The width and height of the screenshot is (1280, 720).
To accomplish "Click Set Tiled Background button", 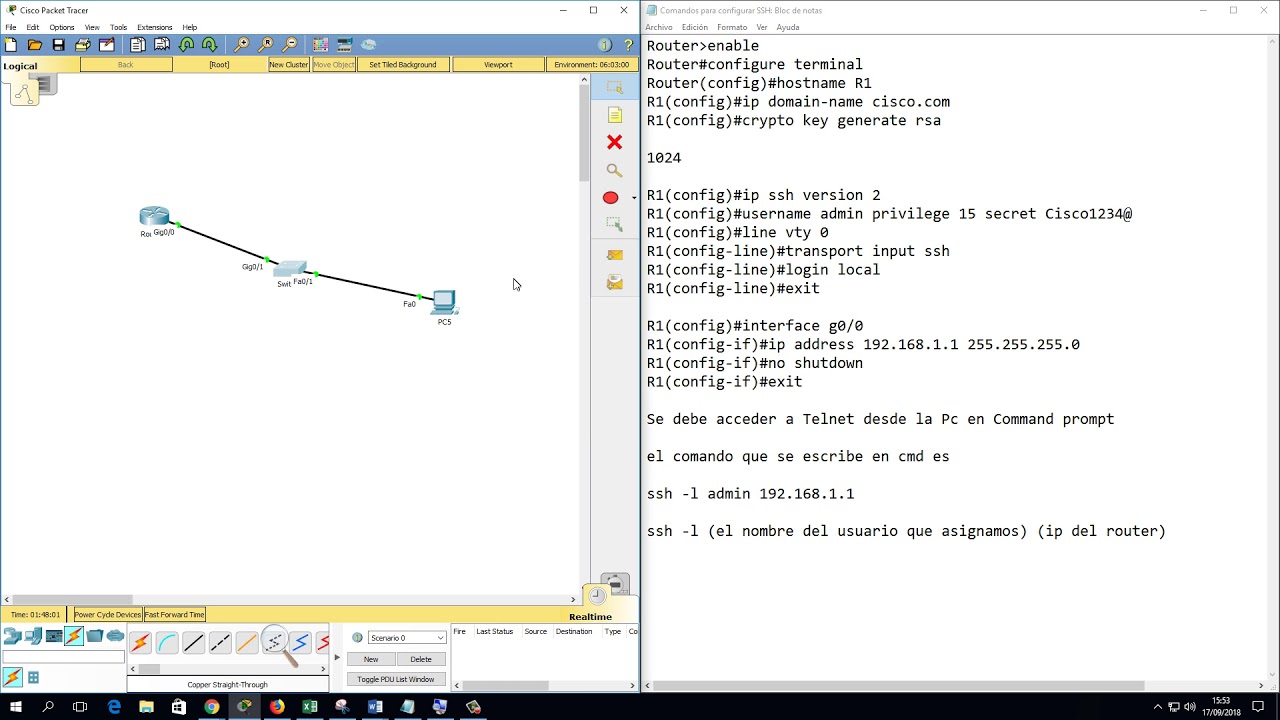I will click(x=402, y=64).
